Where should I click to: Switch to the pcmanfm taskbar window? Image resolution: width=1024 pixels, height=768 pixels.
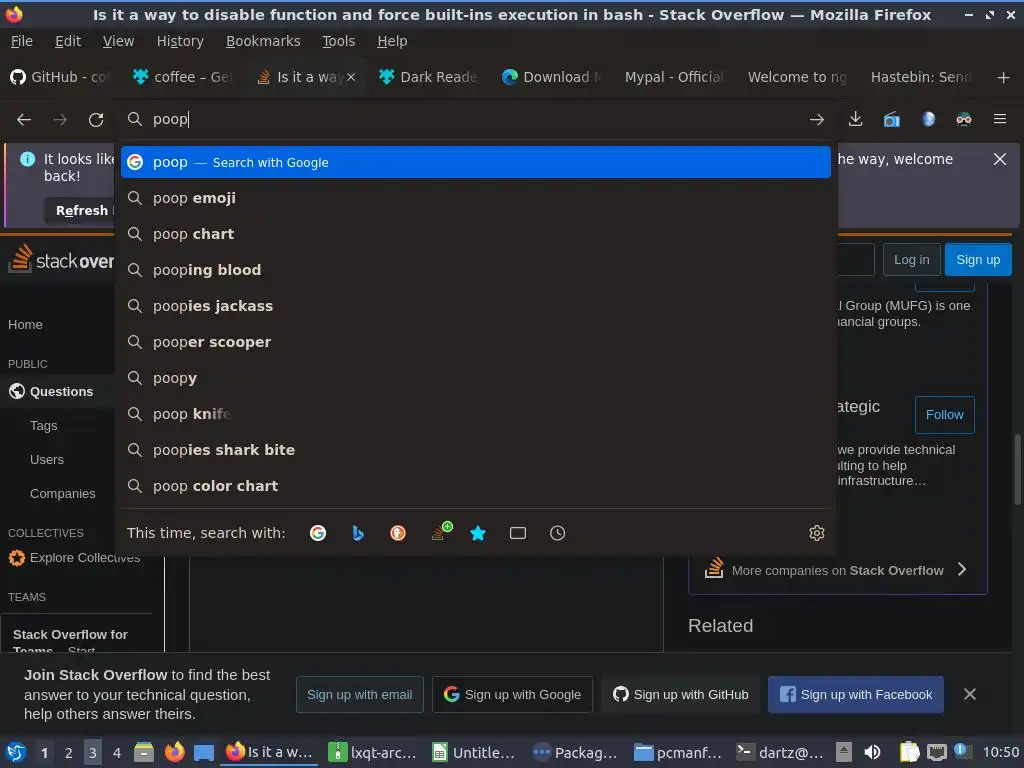point(679,752)
